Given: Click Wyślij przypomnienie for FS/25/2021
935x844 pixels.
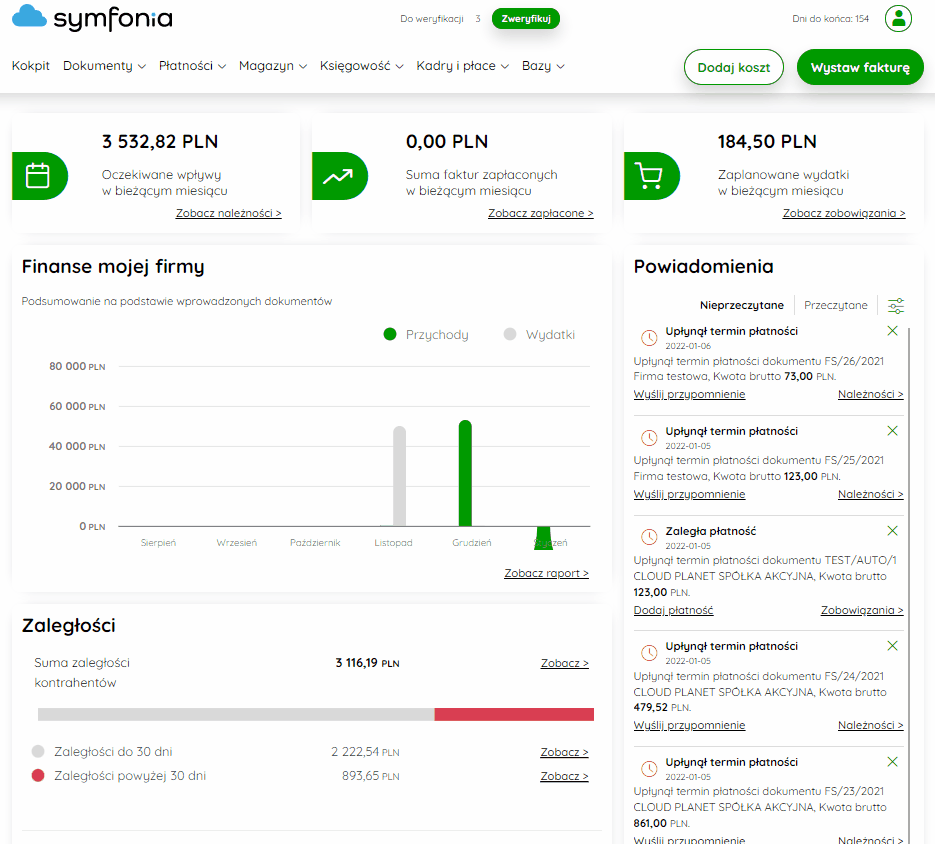Looking at the screenshot, I should (x=689, y=494).
